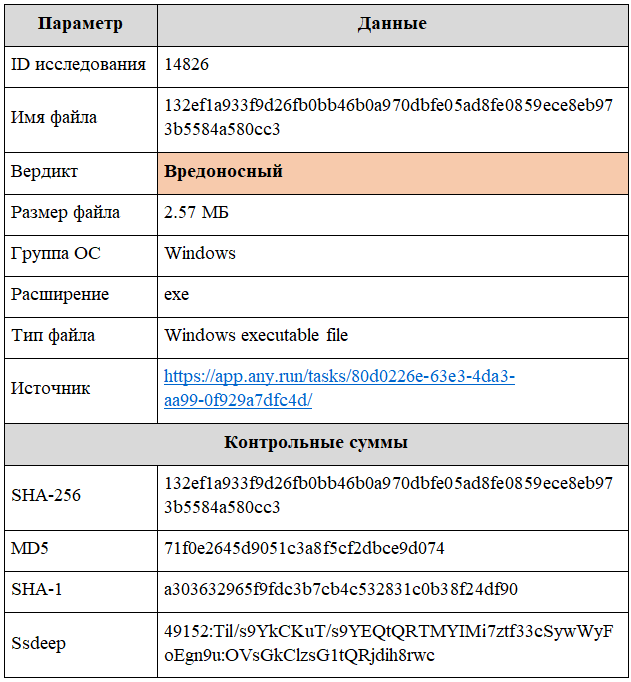Click the "Источник" label cell
Image resolution: width=631 pixels, height=682 pixels.
[51, 388]
